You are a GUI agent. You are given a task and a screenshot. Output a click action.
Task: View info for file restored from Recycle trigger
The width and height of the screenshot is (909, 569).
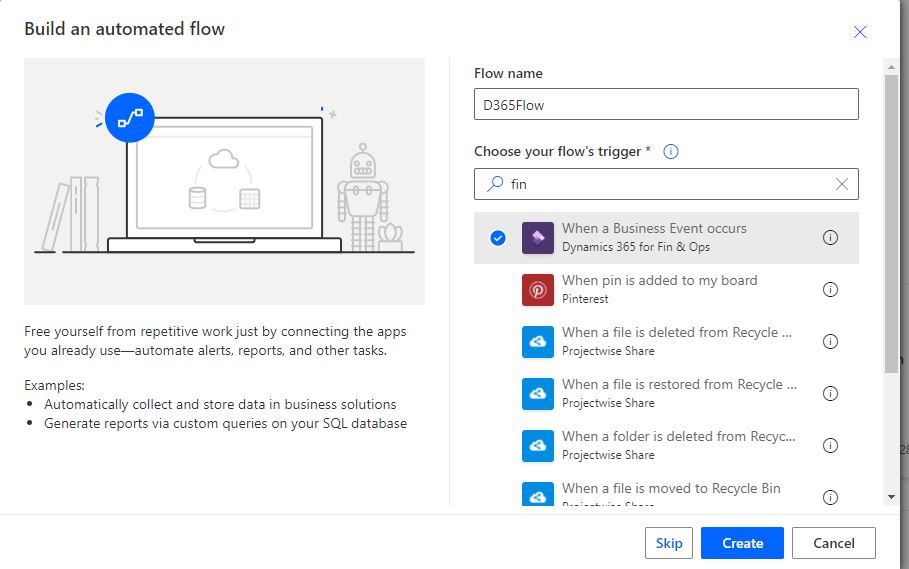click(830, 393)
